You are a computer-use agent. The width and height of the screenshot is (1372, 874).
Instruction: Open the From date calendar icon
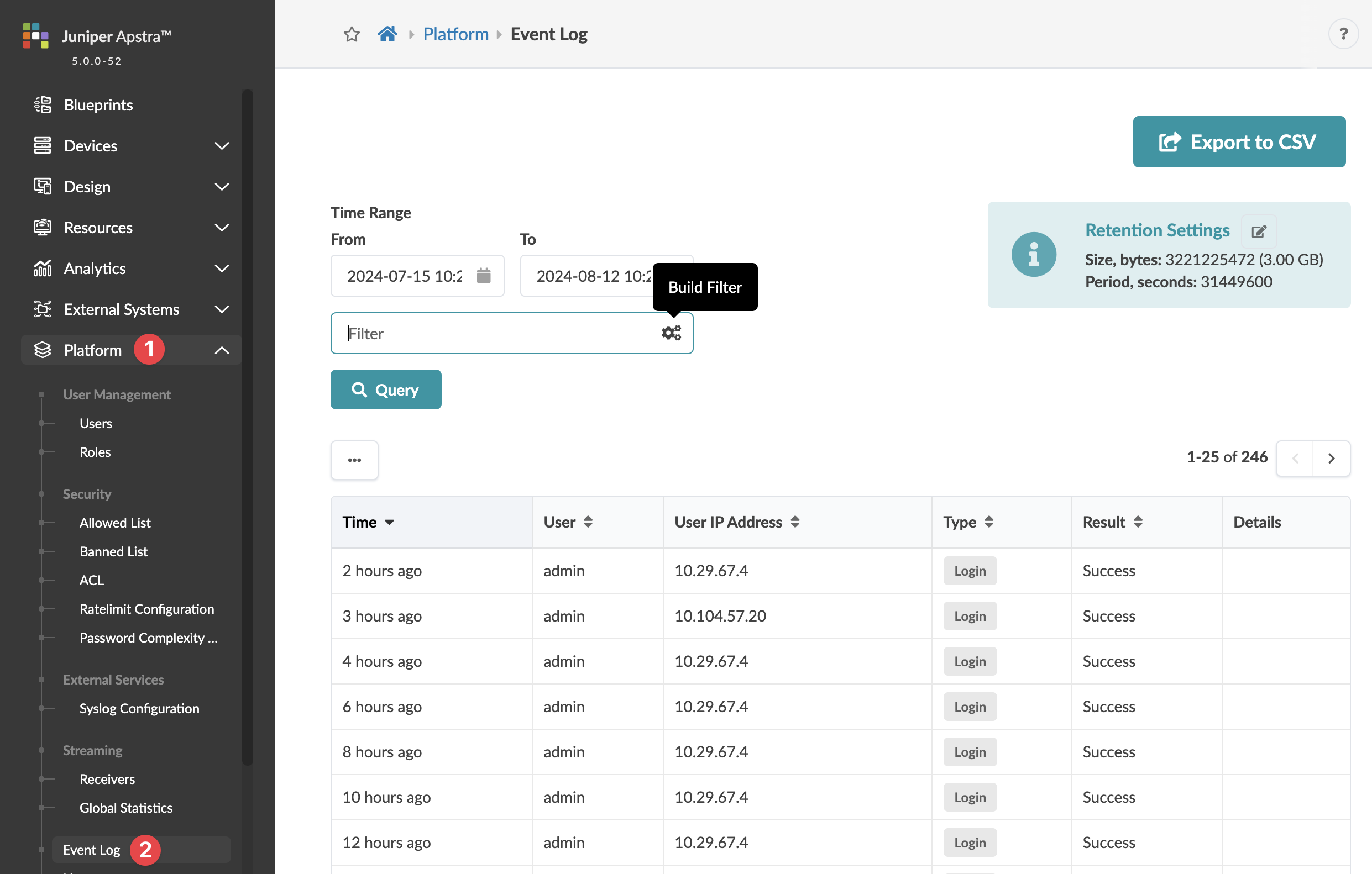pos(483,276)
